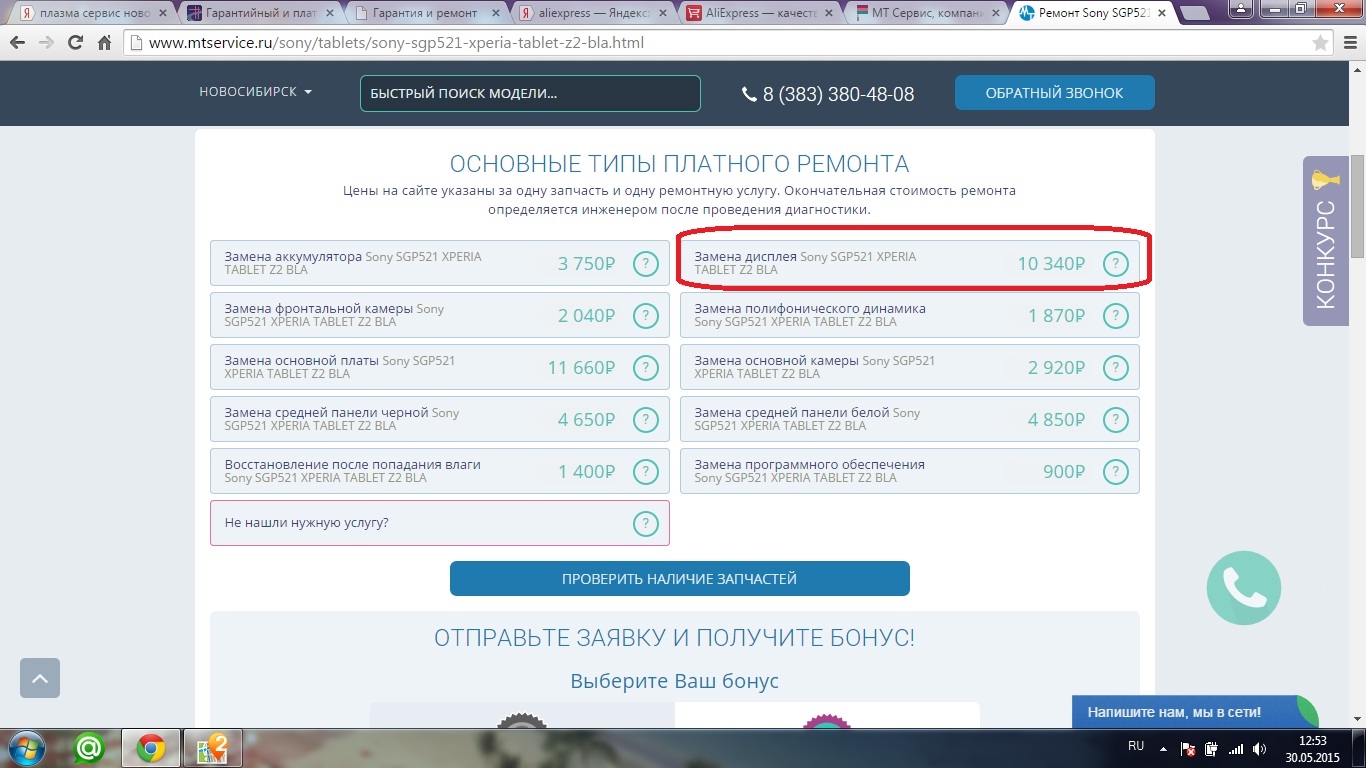Click 'Замена полифонического динамика' service text
The image size is (1366, 768).
810,308
